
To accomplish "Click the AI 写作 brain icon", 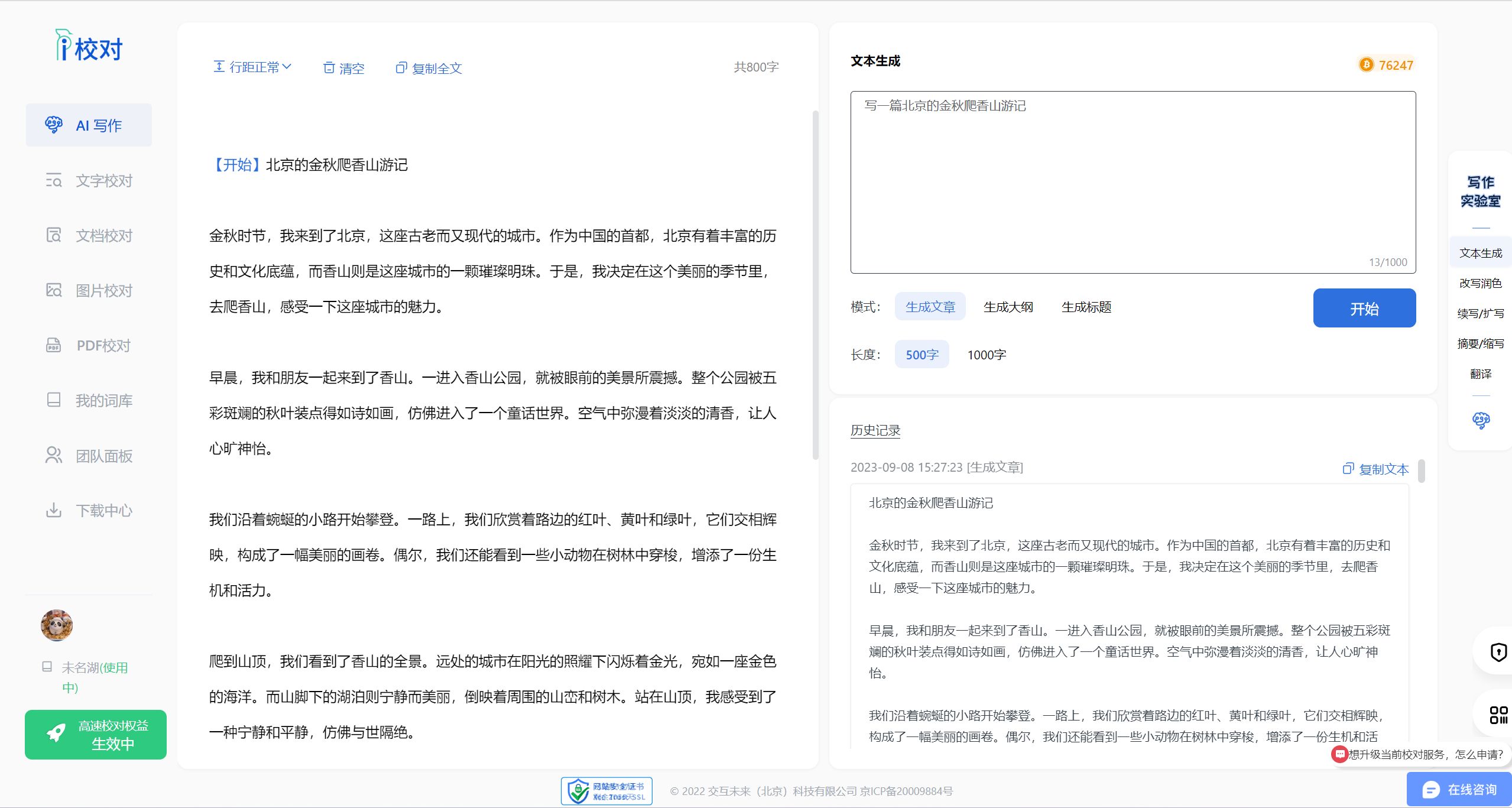I will pyautogui.click(x=53, y=125).
